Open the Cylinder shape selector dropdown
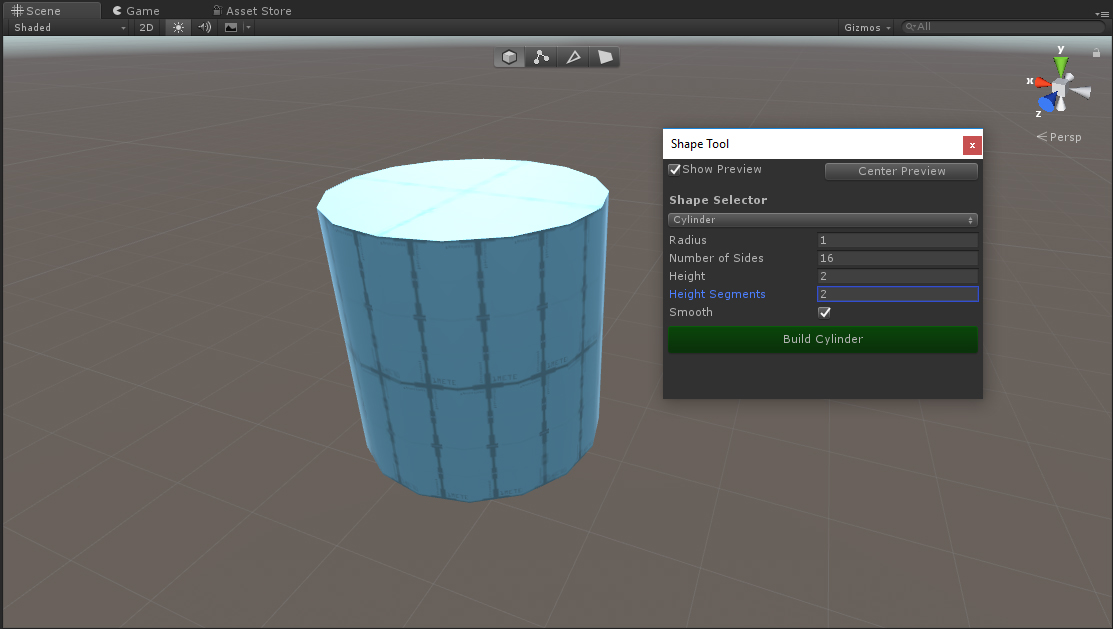Screen dimensions: 1113x629 [x=822, y=220]
